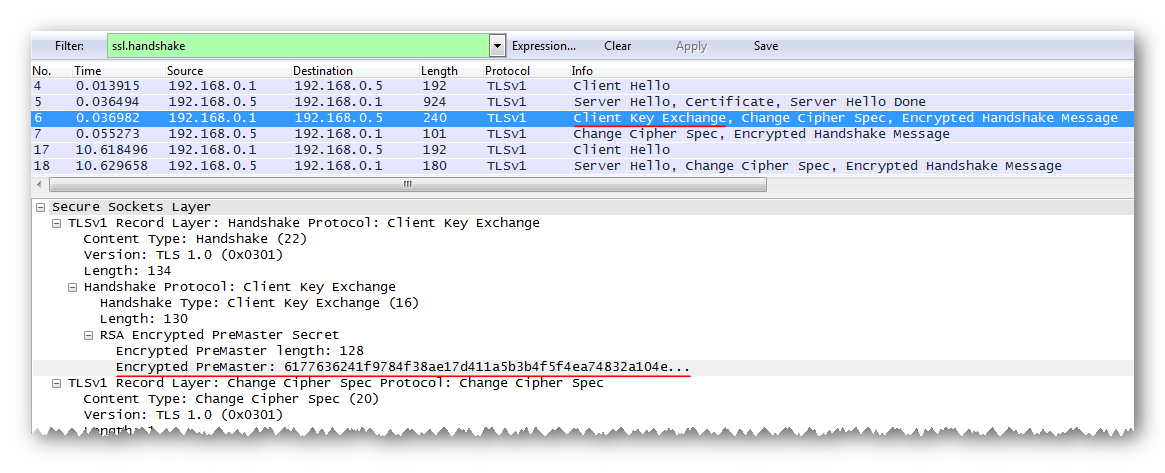The width and height of the screenshot is (1165, 473).
Task: Collapse the TLSv1 Client Key Exchange record layer
Action: point(56,223)
